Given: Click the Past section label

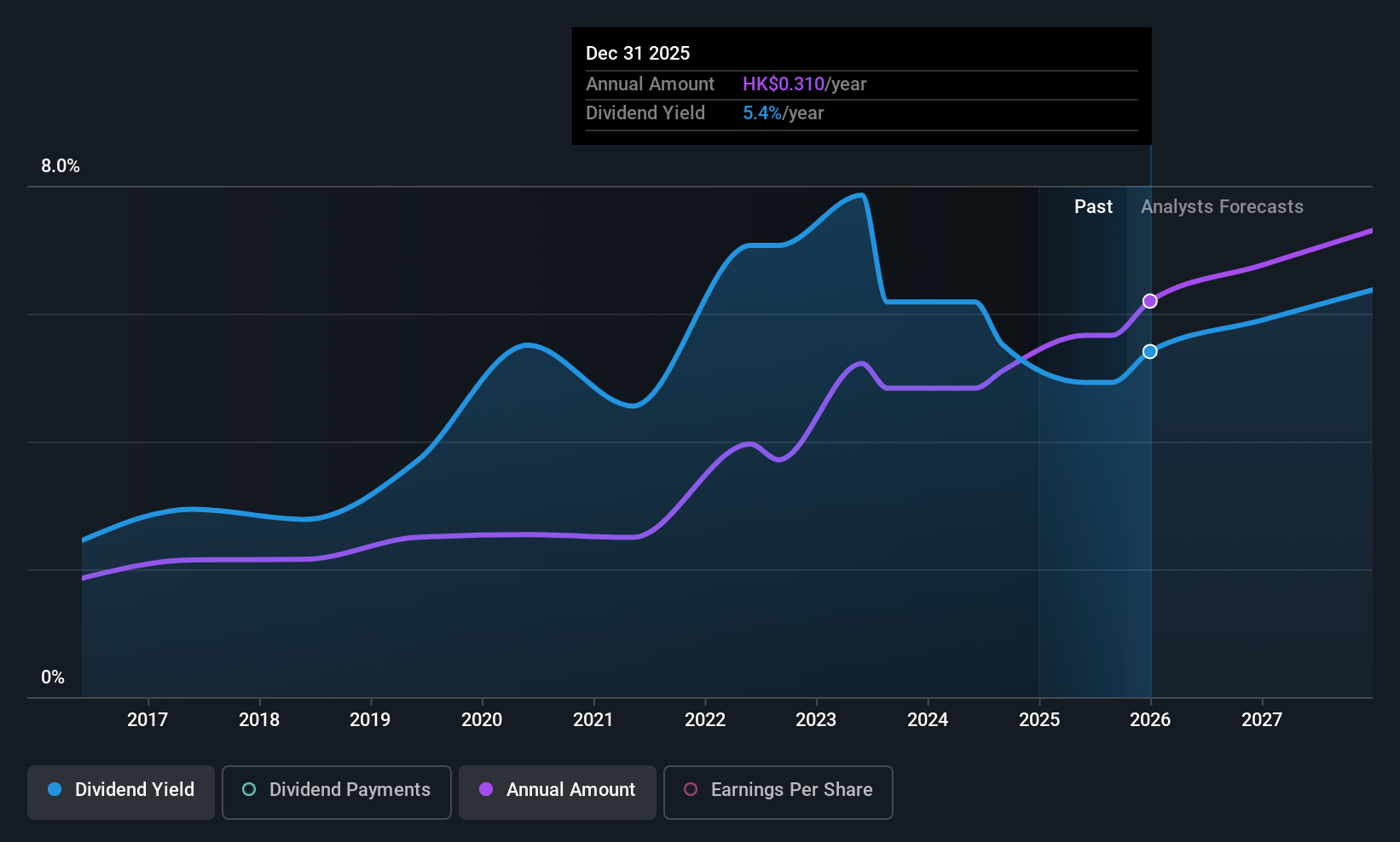Looking at the screenshot, I should tap(1093, 207).
